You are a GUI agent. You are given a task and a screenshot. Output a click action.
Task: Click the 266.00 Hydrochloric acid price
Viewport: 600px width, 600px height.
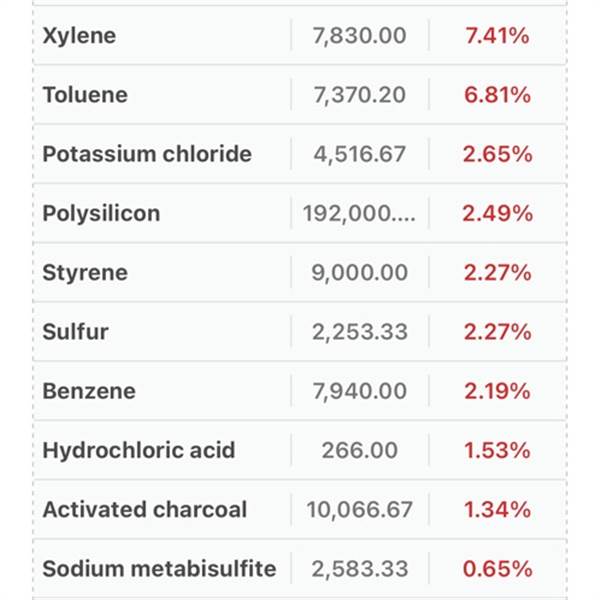(359, 450)
